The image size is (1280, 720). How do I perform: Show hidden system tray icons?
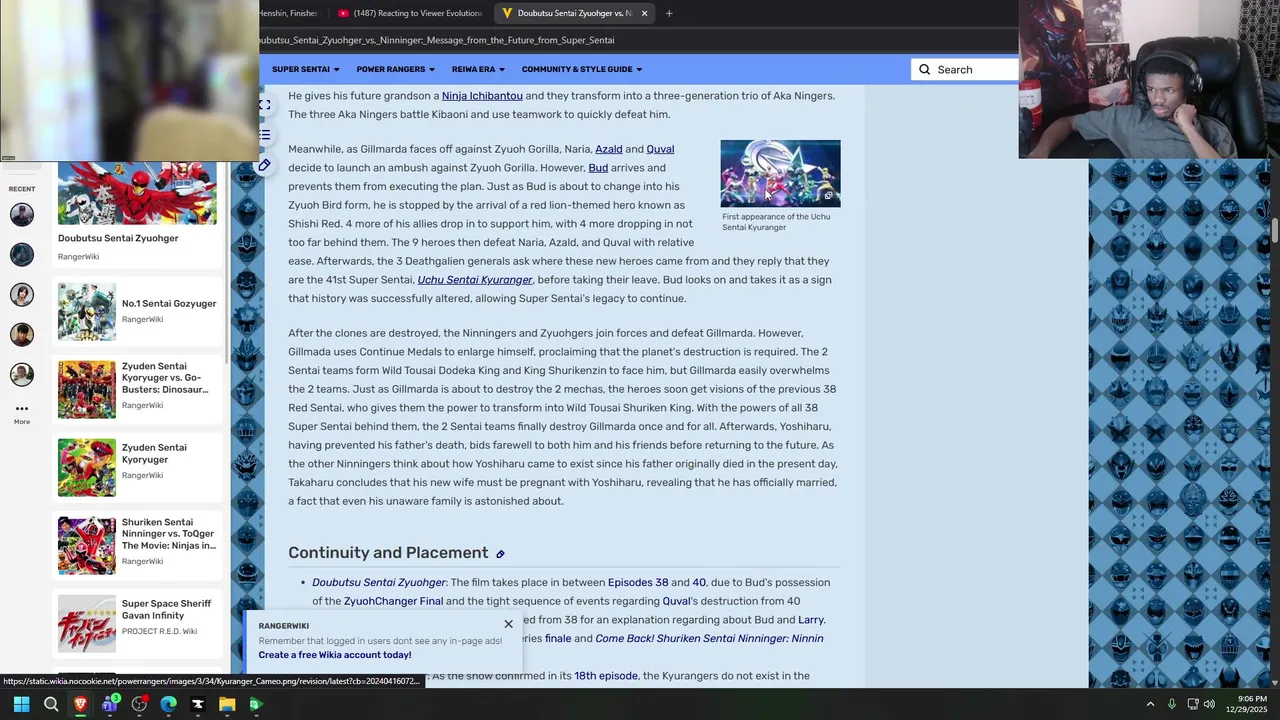click(1150, 704)
